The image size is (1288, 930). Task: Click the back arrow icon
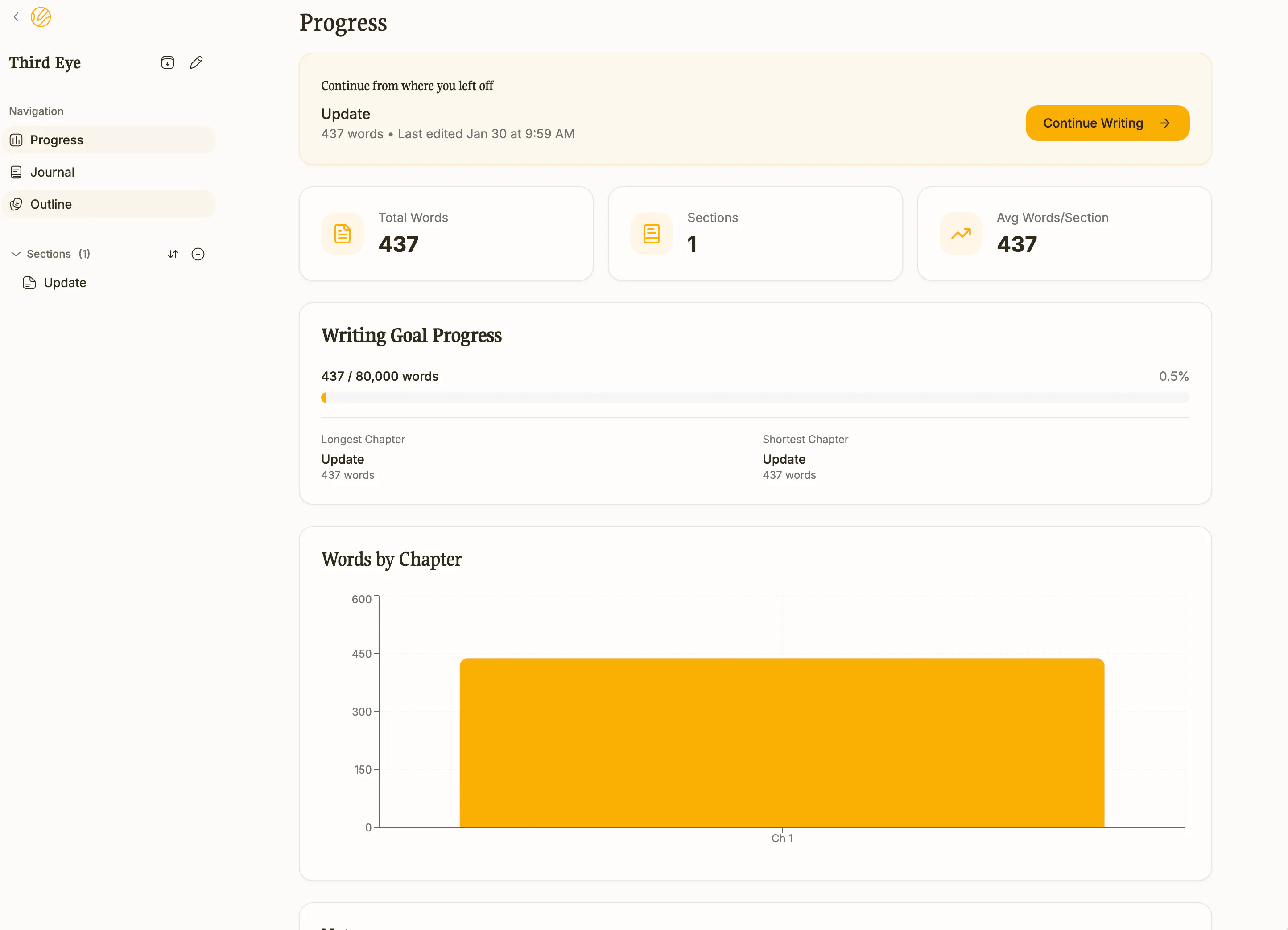tap(16, 17)
